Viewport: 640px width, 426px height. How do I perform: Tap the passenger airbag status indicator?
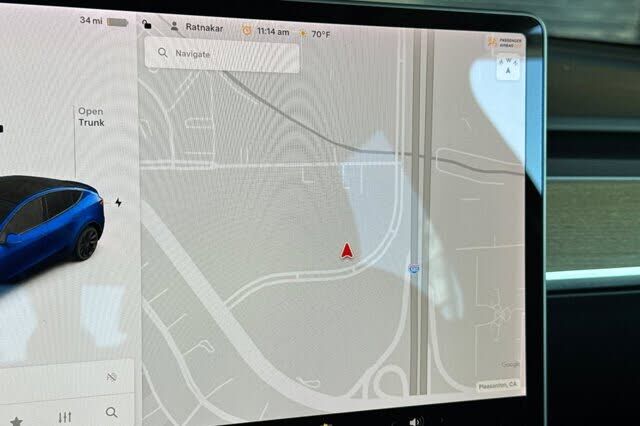point(504,44)
